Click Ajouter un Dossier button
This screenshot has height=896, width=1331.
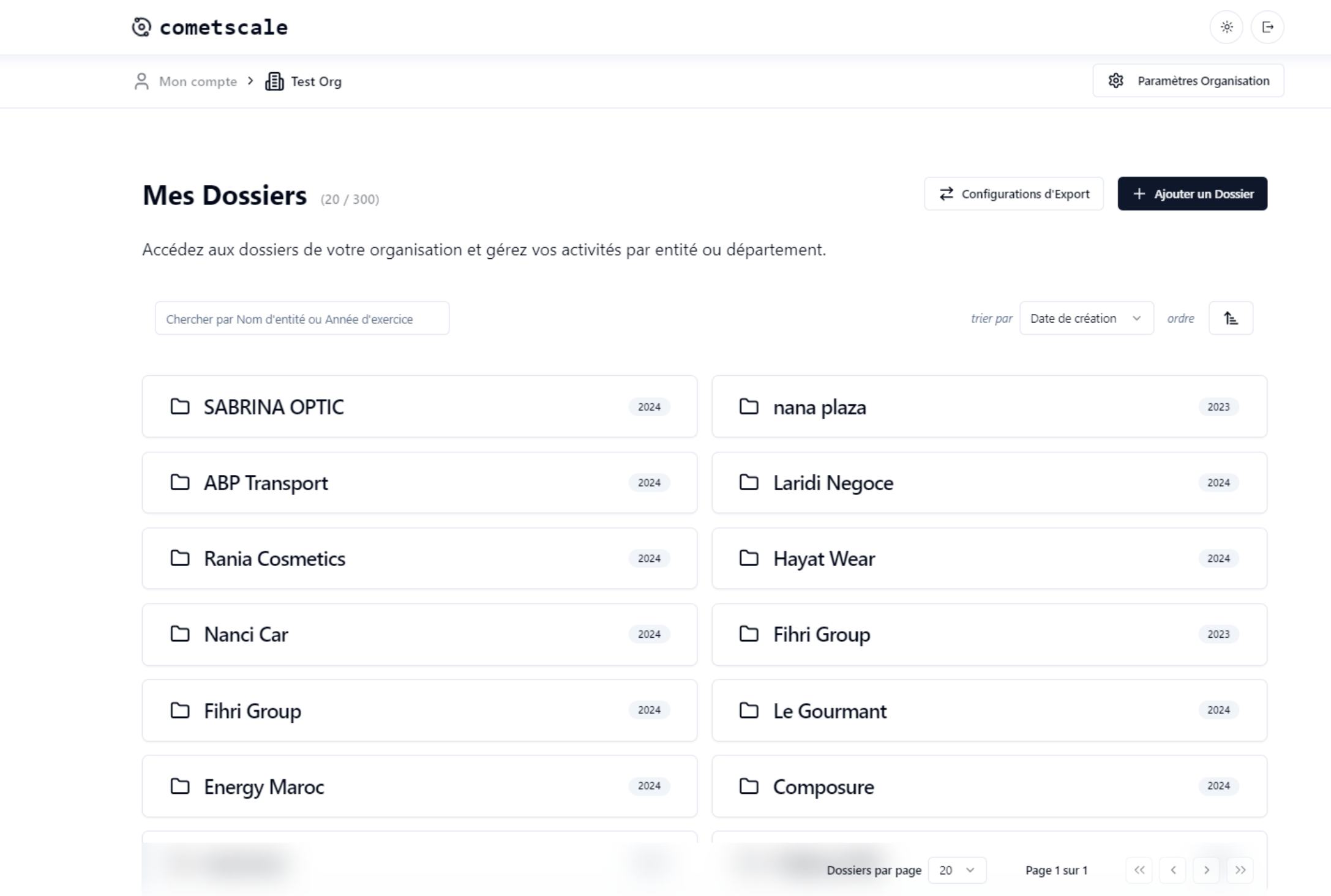coord(1192,194)
